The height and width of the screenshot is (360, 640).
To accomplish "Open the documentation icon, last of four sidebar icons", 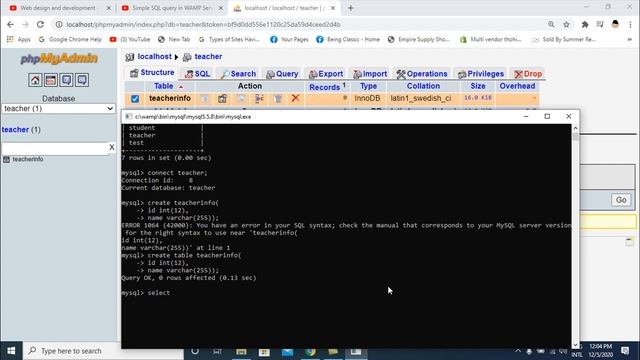I will point(82,80).
